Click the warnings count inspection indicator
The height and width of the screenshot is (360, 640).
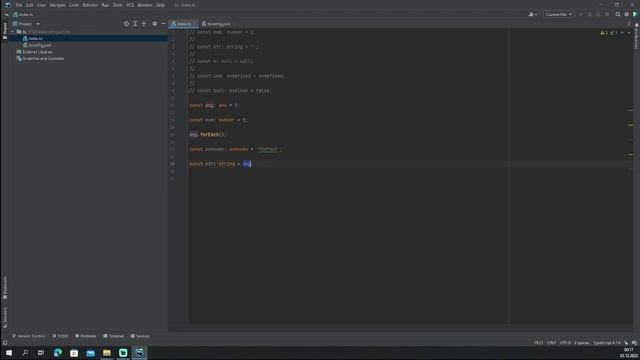(604, 33)
